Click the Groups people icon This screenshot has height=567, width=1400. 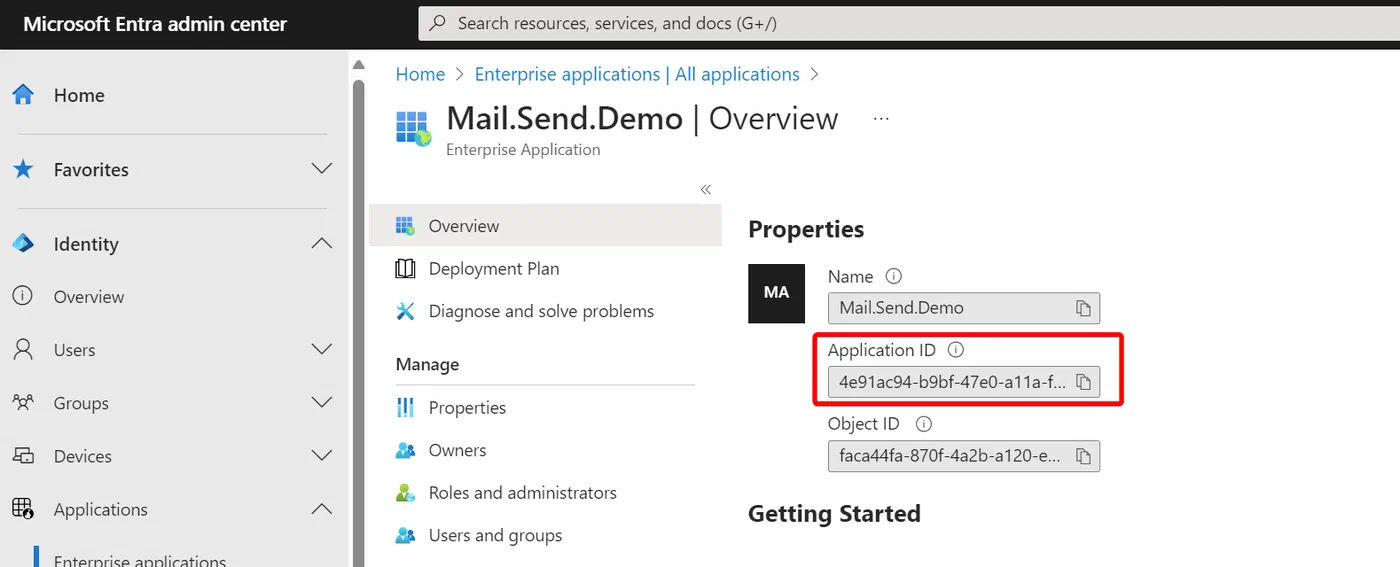pos(23,402)
